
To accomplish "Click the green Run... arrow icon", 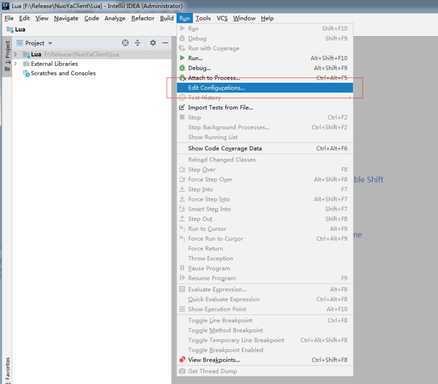I will 182,58.
